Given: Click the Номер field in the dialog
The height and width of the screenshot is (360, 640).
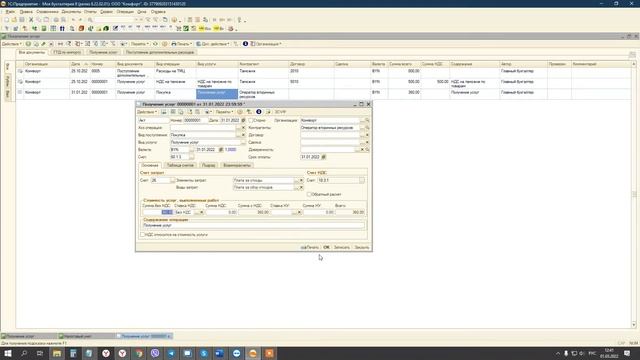Looking at the screenshot, I should pyautogui.click(x=195, y=120).
